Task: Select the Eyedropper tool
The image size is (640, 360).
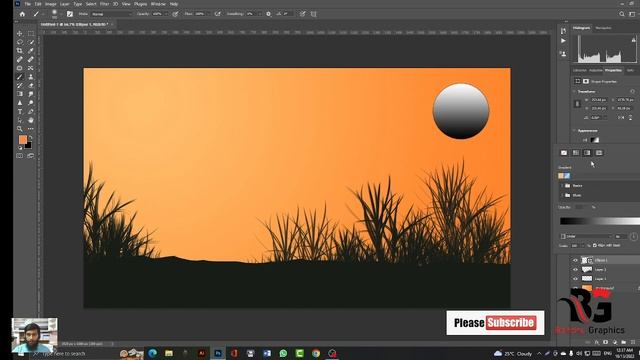Action: pyautogui.click(x=31, y=51)
